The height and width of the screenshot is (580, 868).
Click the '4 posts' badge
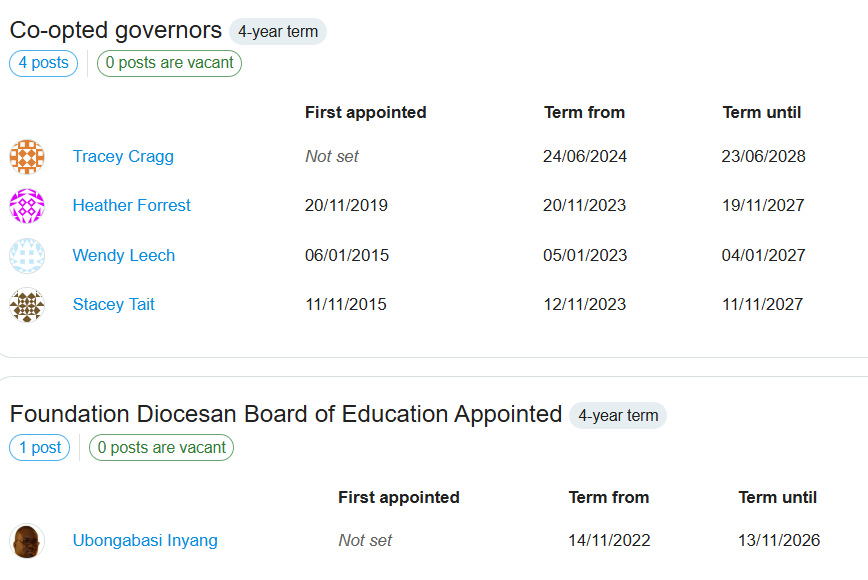(x=43, y=63)
